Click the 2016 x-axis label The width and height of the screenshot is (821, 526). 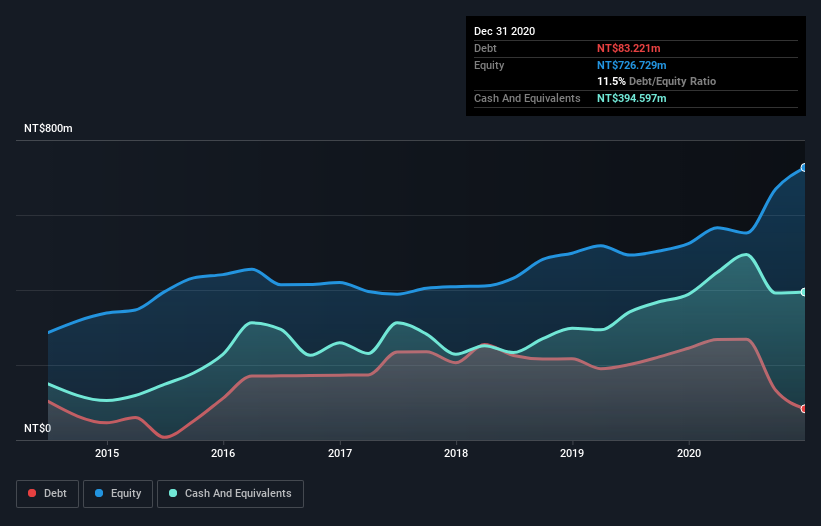click(223, 453)
